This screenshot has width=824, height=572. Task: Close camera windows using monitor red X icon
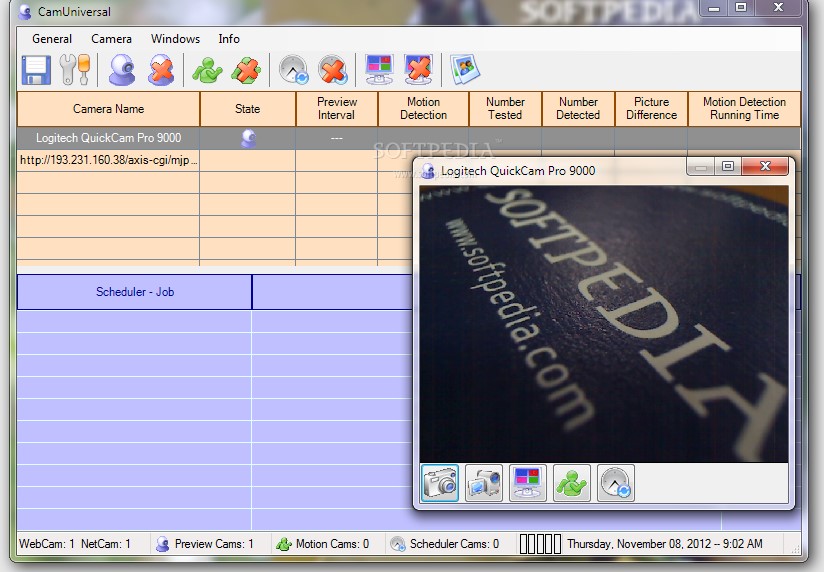418,70
